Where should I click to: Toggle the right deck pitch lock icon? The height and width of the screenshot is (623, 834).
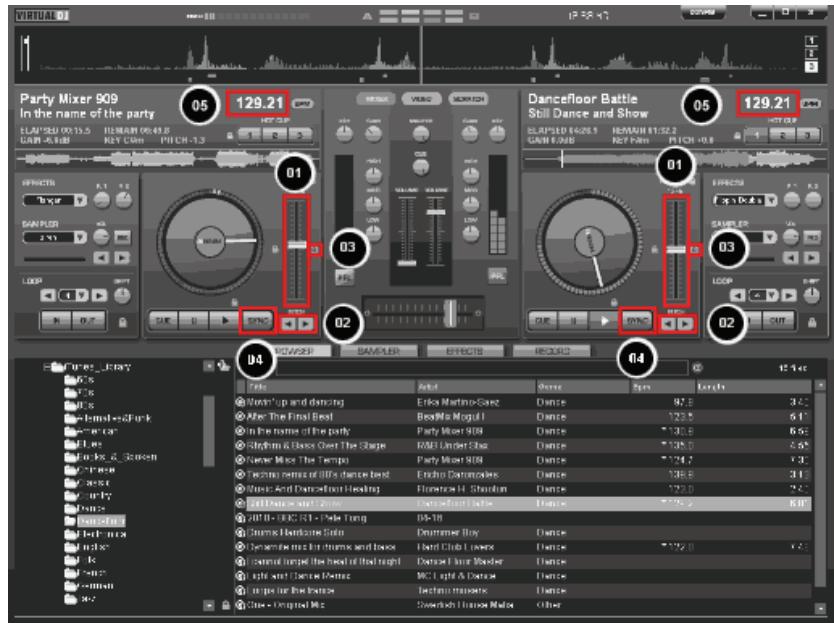[x=655, y=248]
